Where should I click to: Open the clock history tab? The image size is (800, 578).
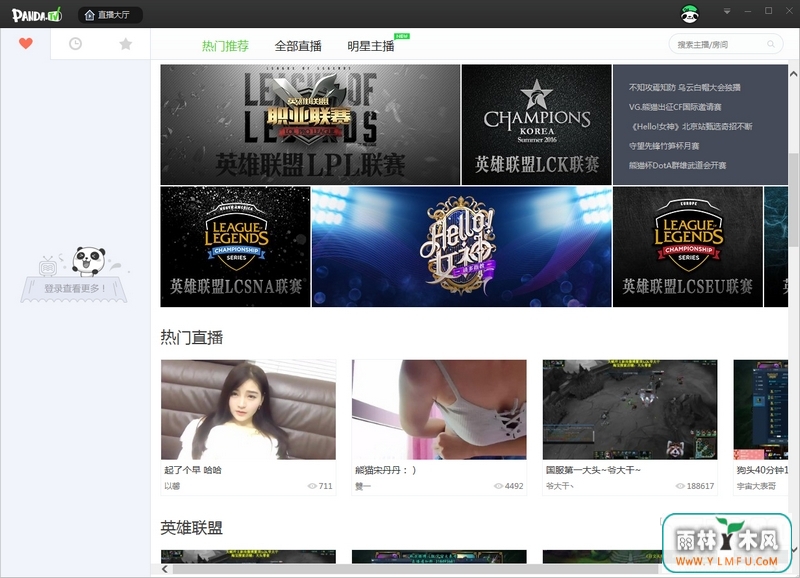tap(75, 44)
